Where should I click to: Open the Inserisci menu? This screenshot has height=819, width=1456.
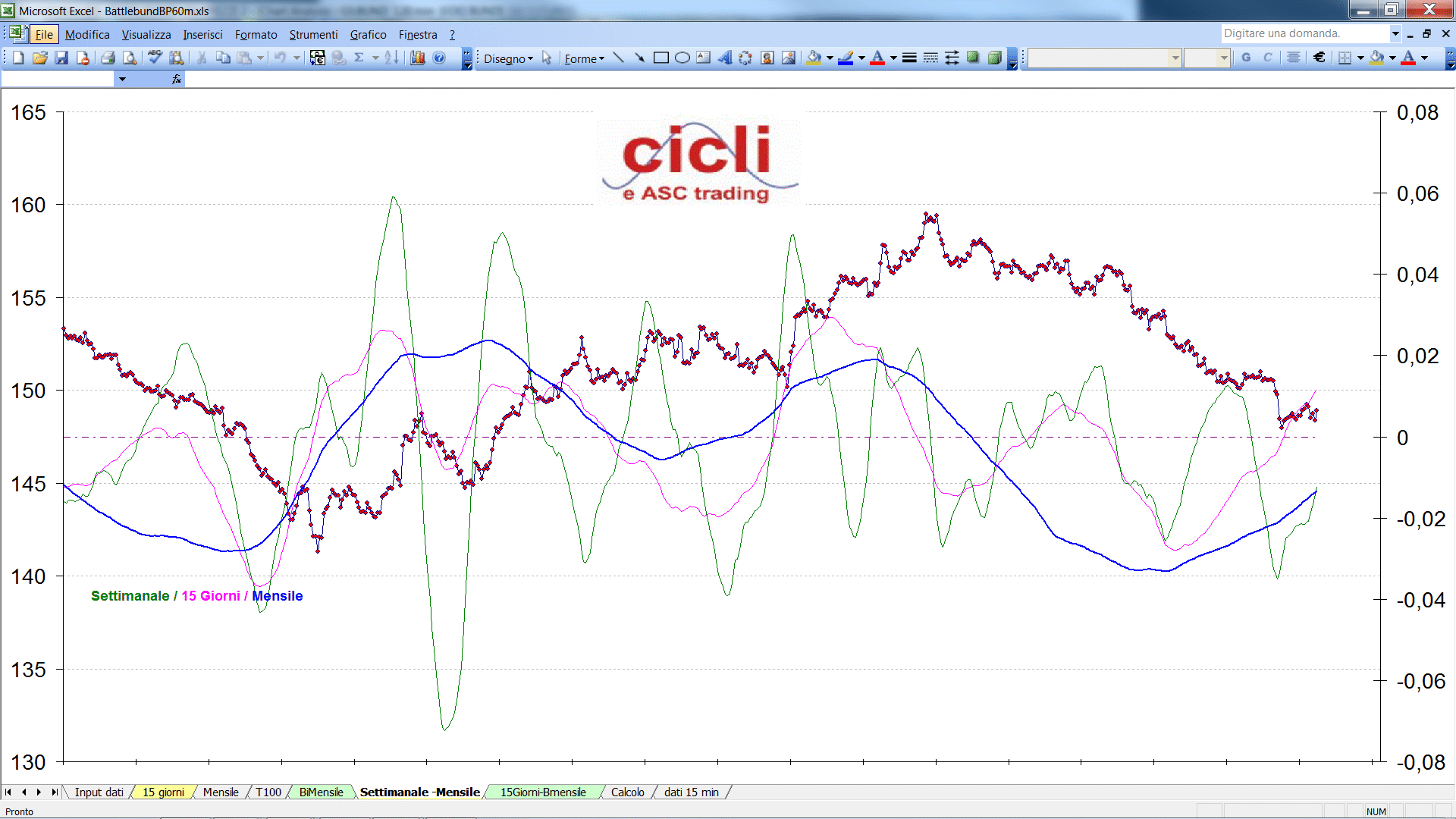click(x=202, y=34)
